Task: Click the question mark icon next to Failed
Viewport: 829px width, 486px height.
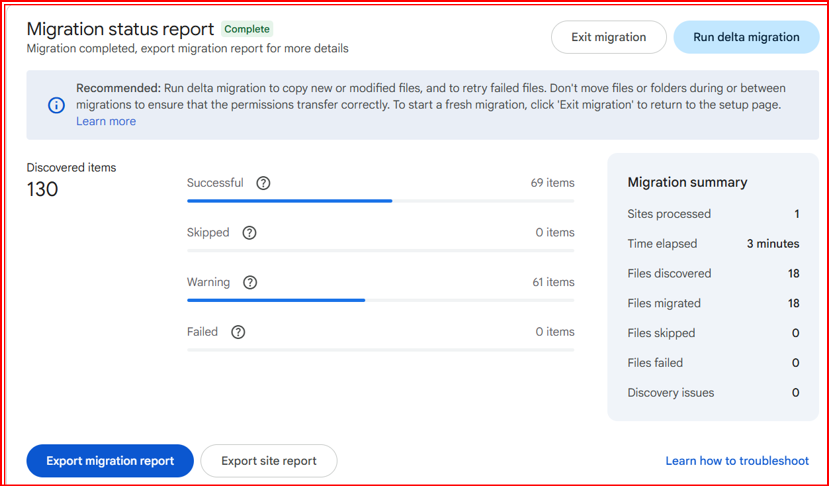Action: pos(238,332)
